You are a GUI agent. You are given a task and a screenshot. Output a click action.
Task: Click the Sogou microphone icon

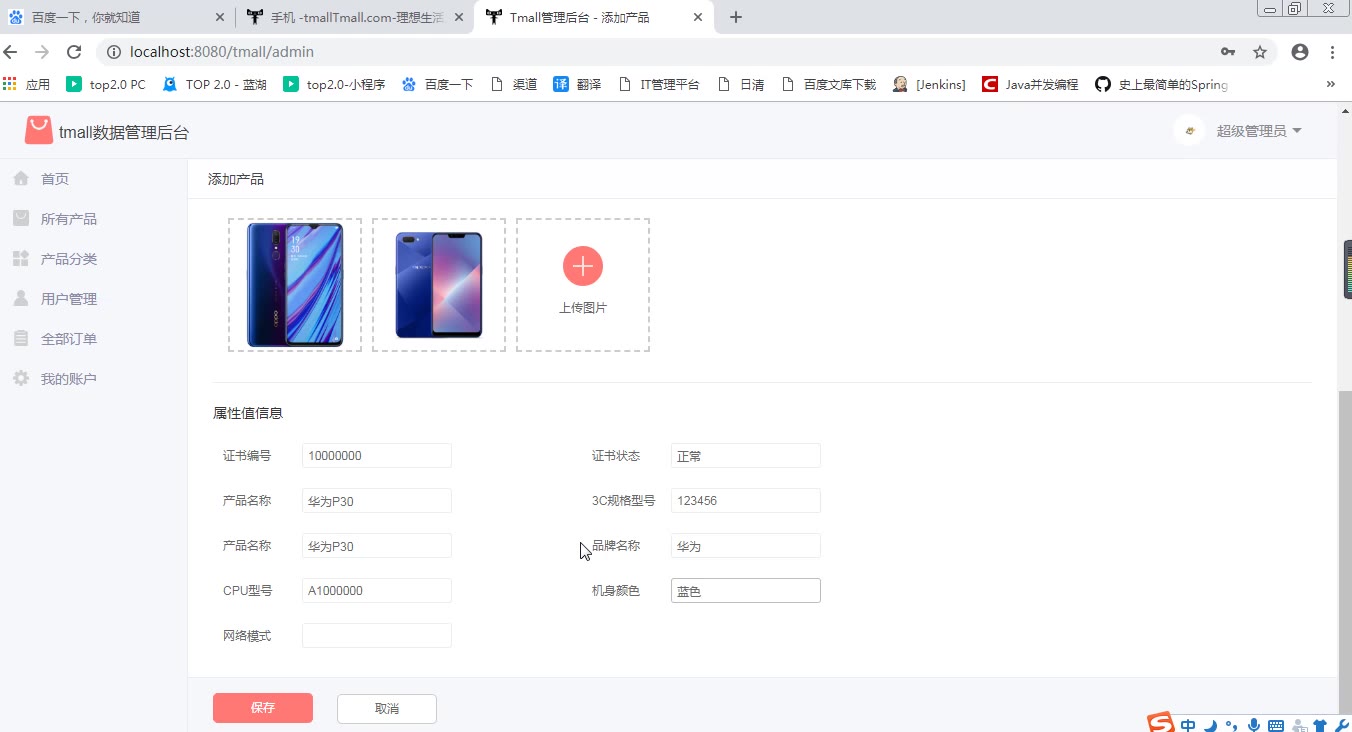(x=1253, y=725)
